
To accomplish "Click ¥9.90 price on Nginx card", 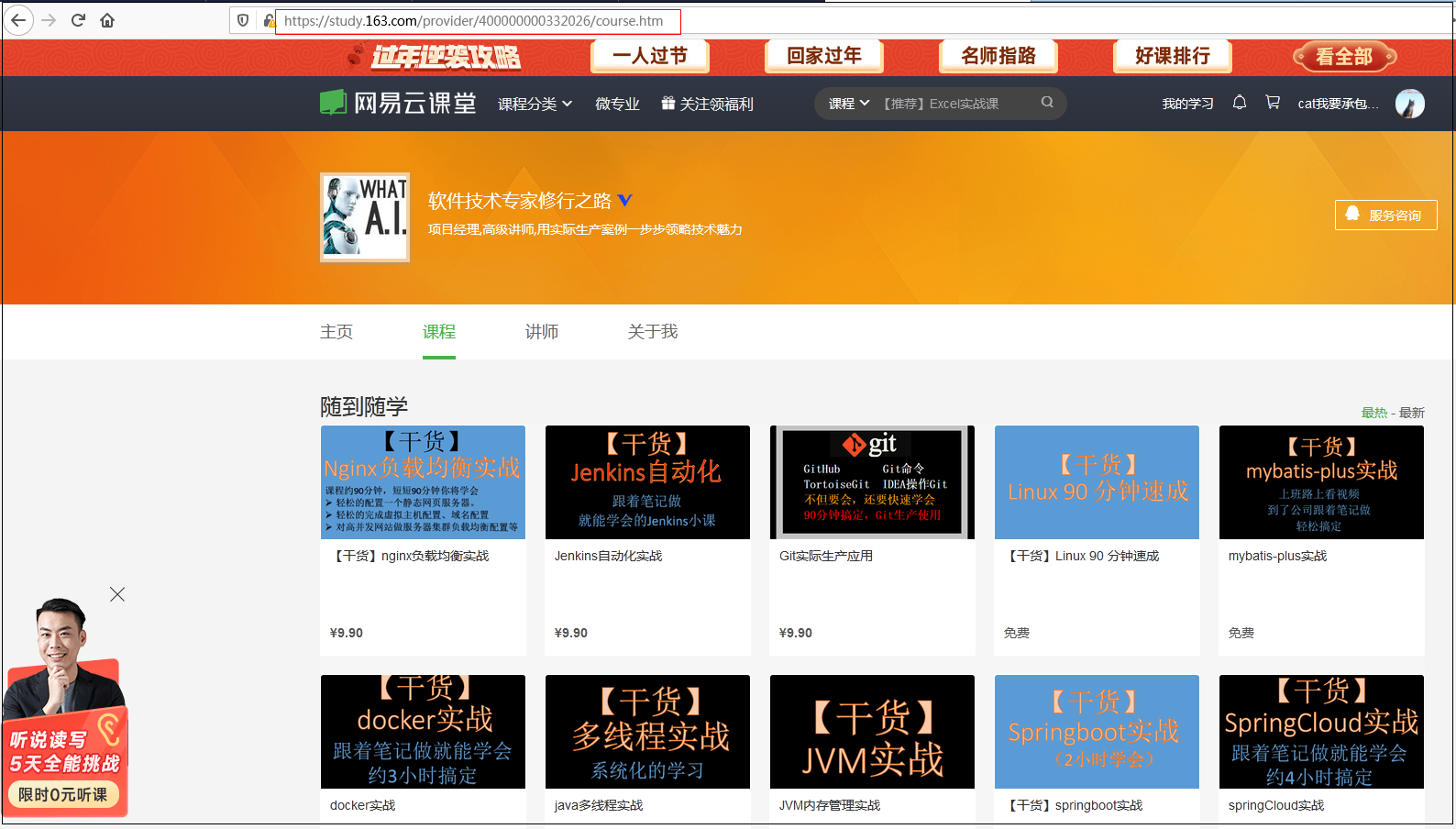I will coord(347,633).
